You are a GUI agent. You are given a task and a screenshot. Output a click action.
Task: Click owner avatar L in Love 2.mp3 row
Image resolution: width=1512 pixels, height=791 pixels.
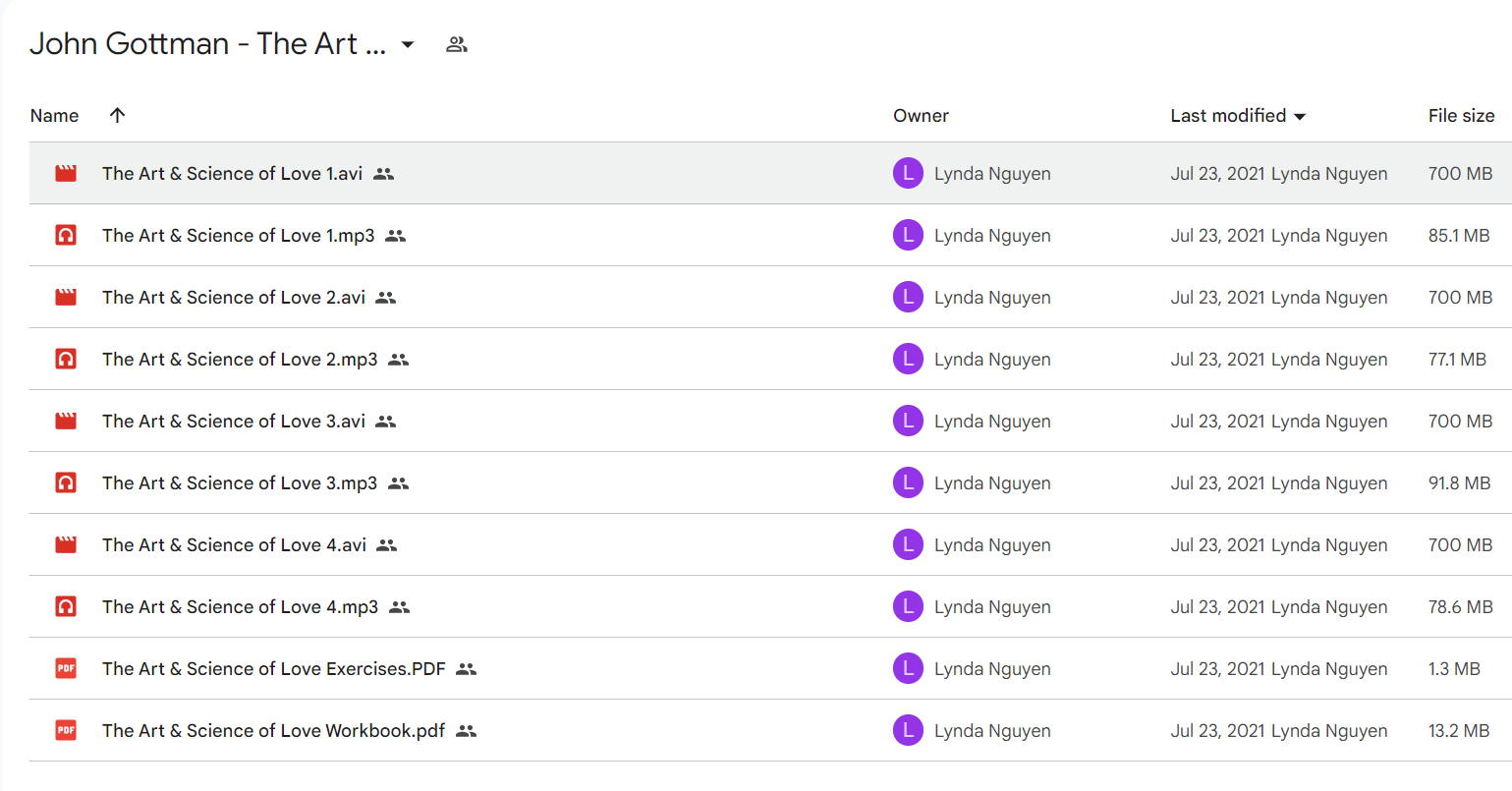click(908, 360)
